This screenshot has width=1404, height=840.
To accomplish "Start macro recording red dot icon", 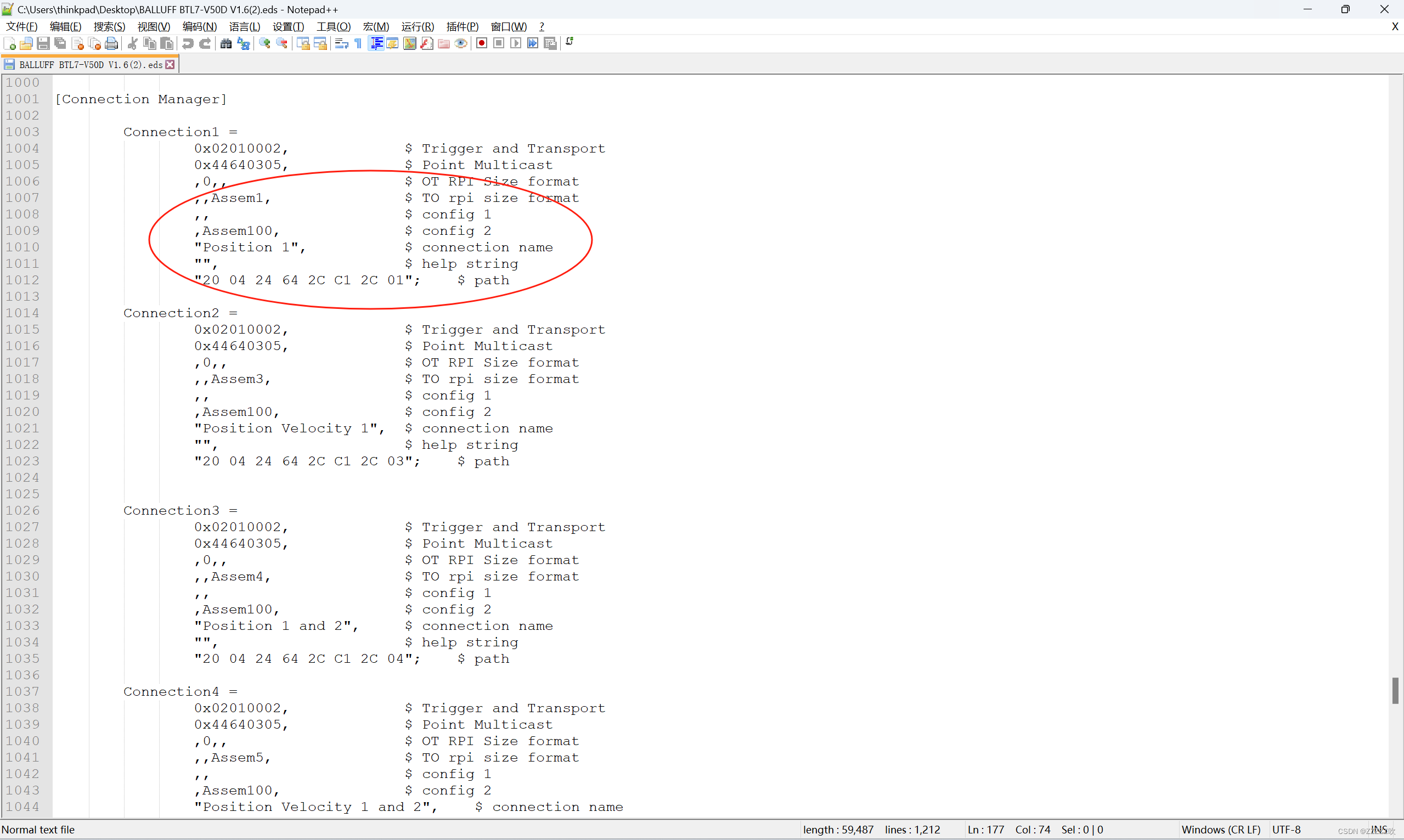I will pyautogui.click(x=482, y=43).
